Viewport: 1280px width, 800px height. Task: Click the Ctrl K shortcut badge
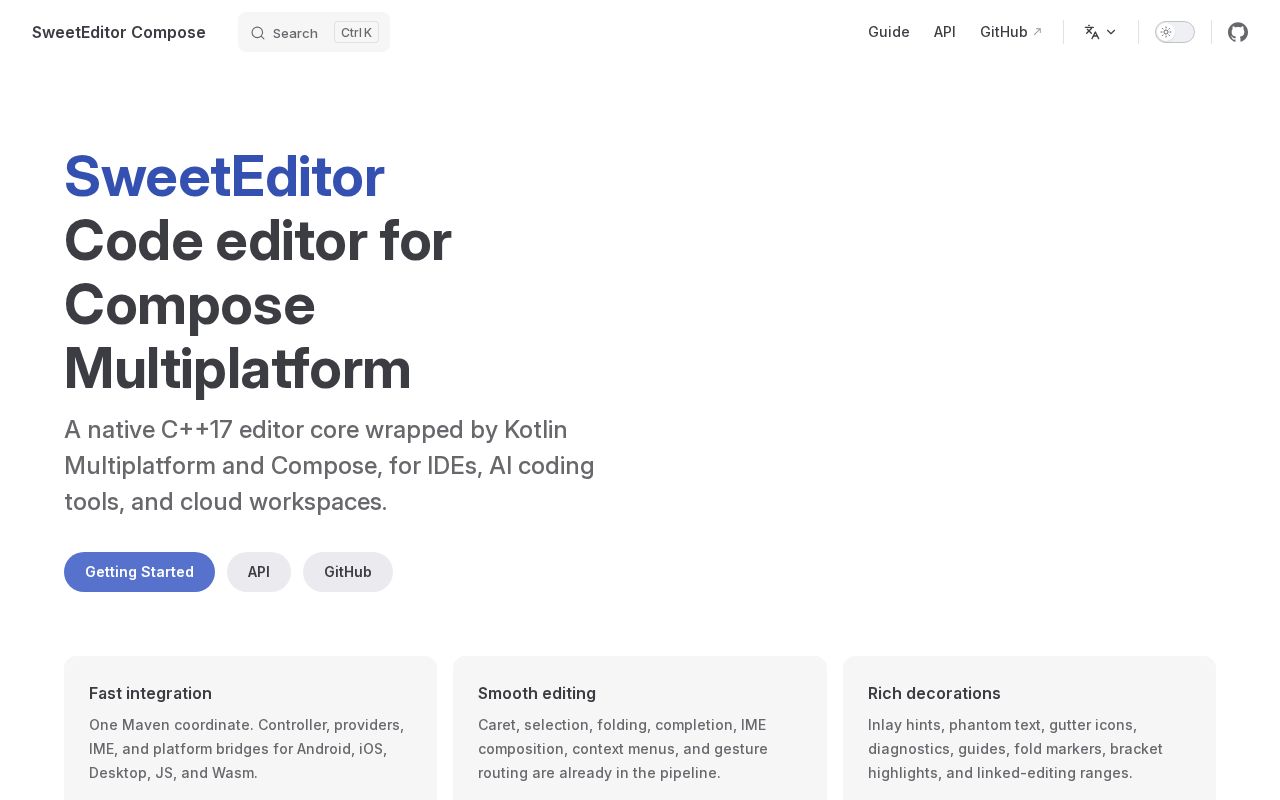point(356,32)
